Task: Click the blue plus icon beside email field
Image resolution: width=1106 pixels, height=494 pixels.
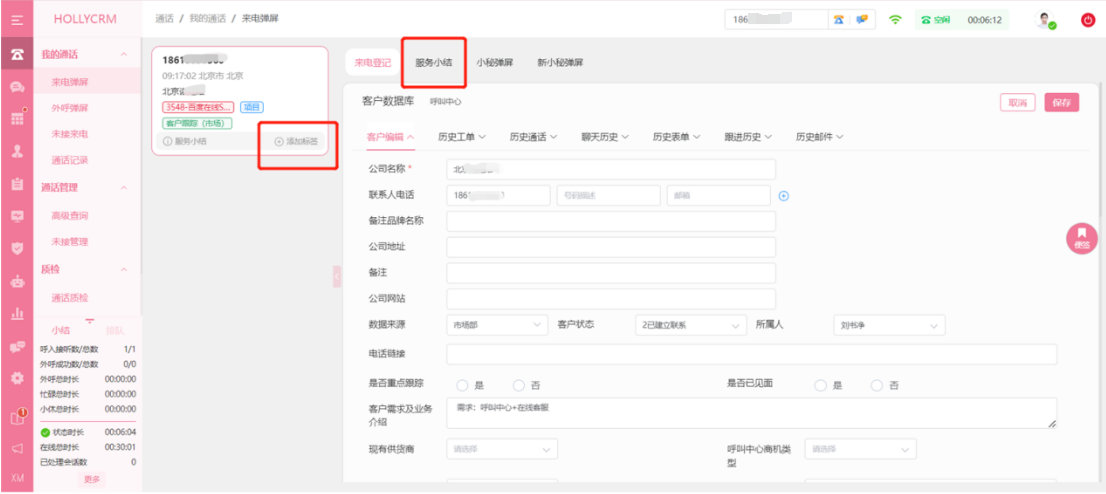Action: (x=783, y=195)
